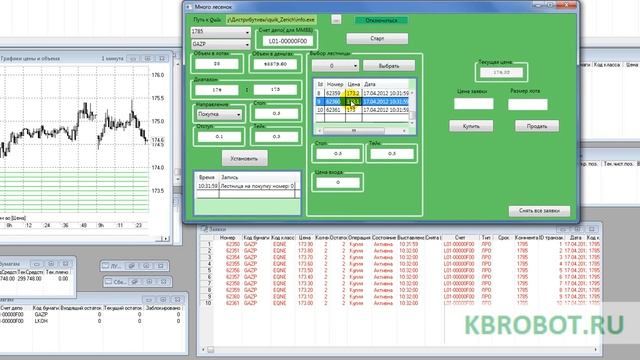Click the Старт button
Image resolution: width=640 pixels, height=360 pixels.
point(377,38)
